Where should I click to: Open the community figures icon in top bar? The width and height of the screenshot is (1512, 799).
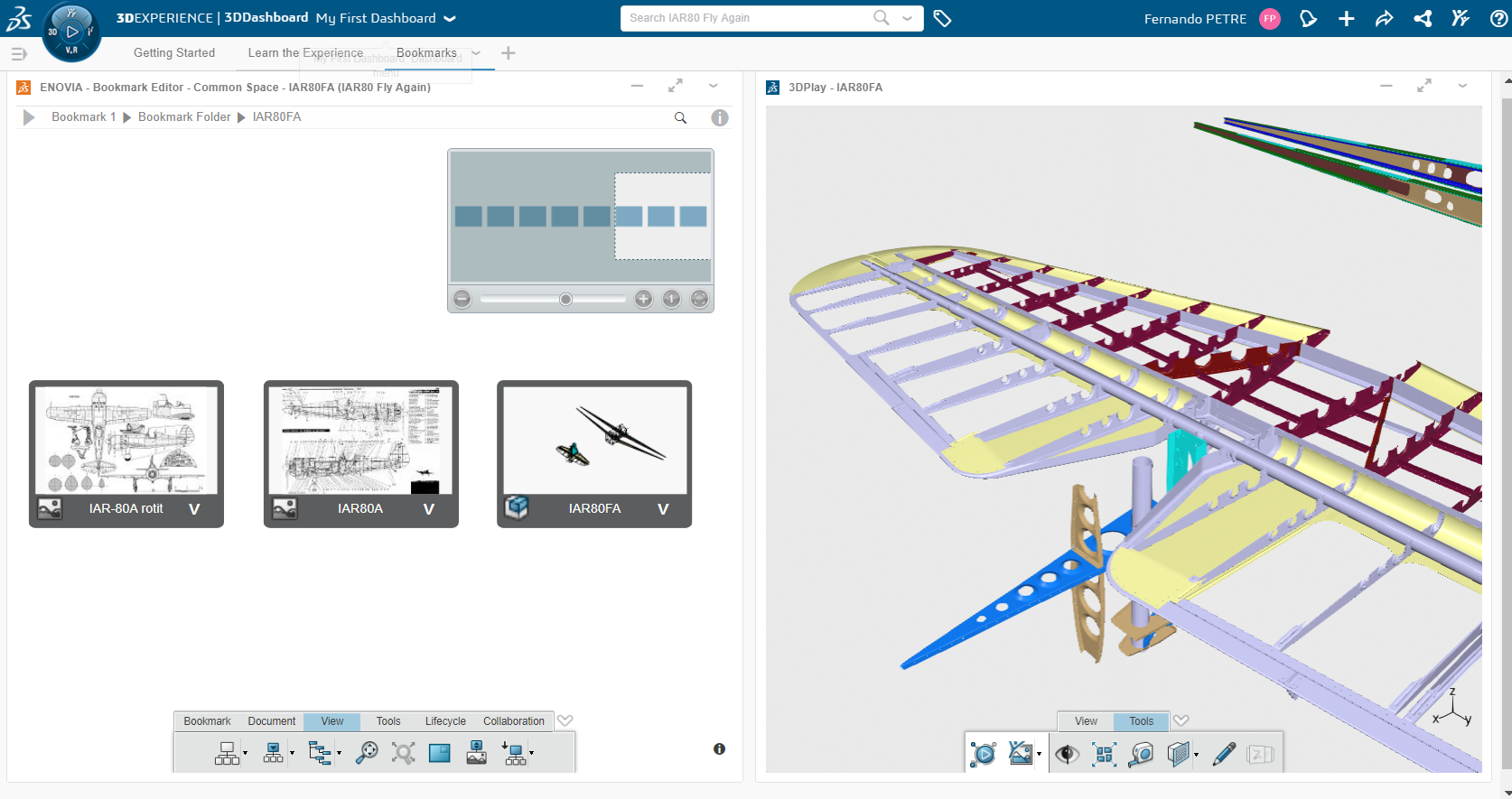[1461, 18]
